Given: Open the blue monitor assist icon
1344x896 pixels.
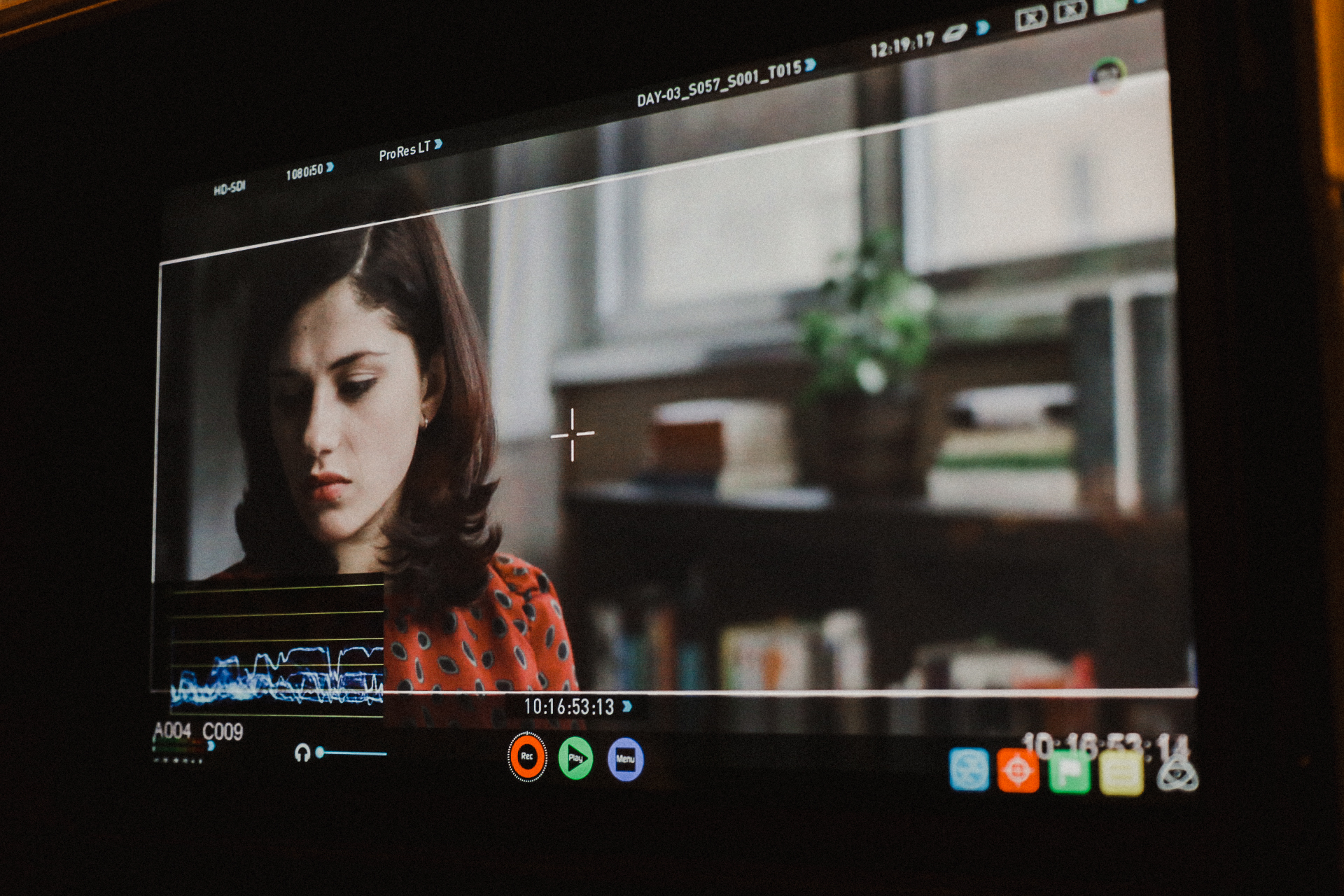Looking at the screenshot, I should click(969, 769).
